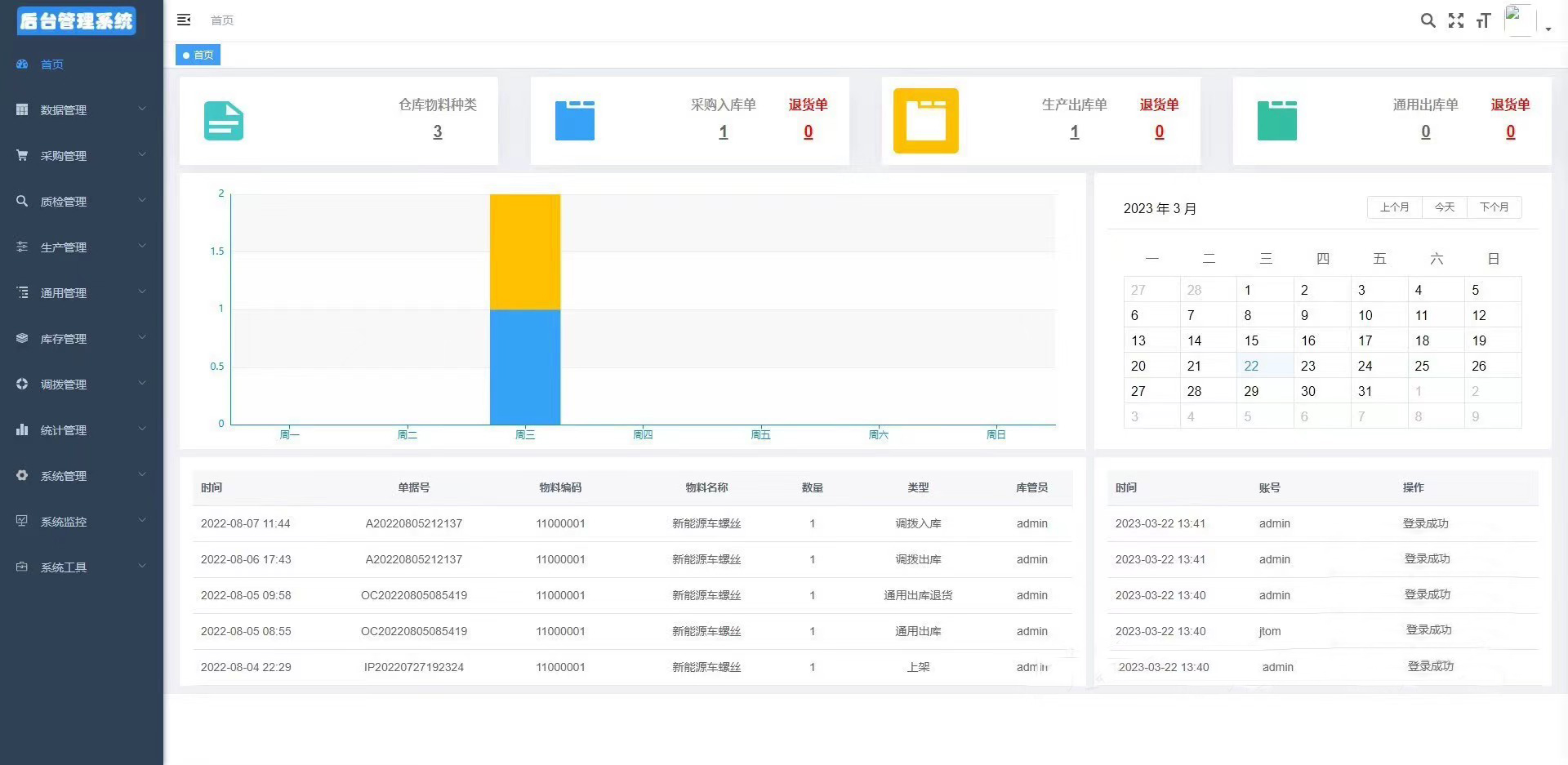
Task: Open the global search magnifier icon
Action: 1428,20
